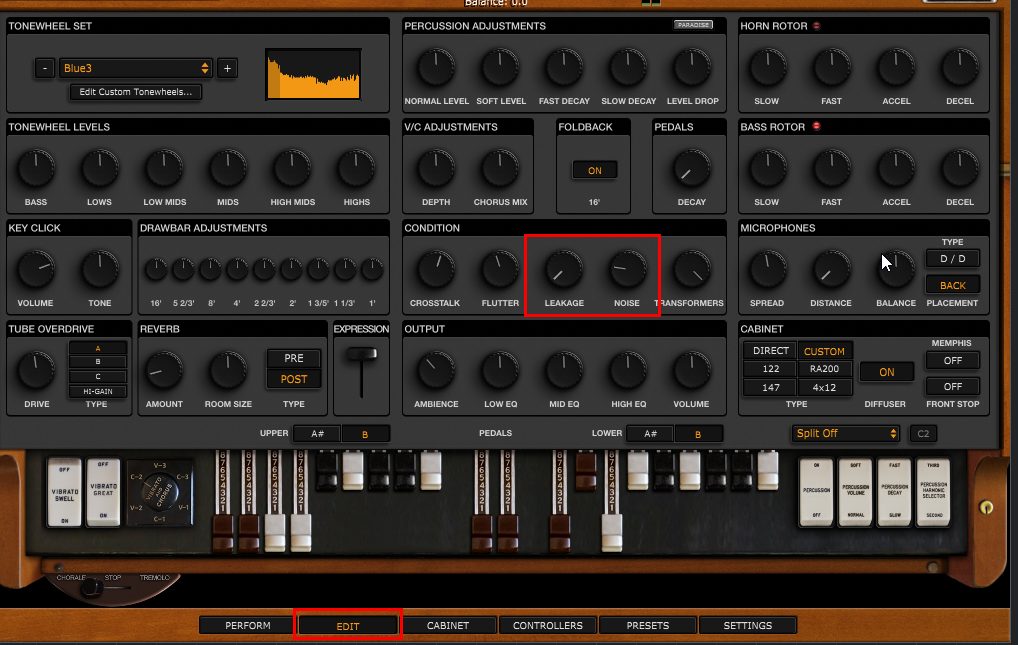The height and width of the screenshot is (645, 1018).
Task: Open the Split Off dropdown
Action: pyautogui.click(x=845, y=433)
